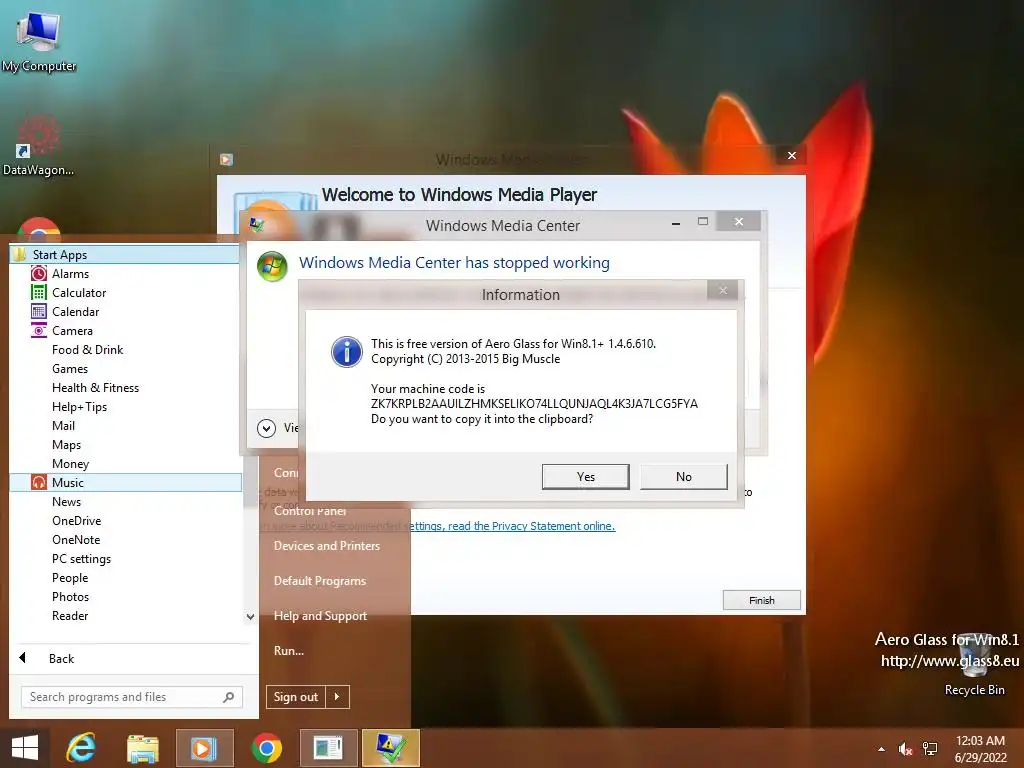Viewport: 1024px width, 768px height.
Task: Open Help+Tips in Start Apps
Action: [79, 406]
